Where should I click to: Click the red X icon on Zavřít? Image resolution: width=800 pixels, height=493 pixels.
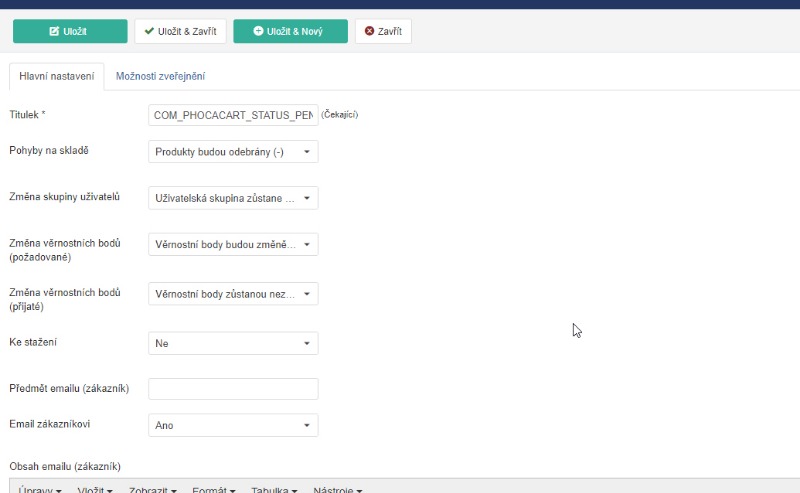click(x=369, y=31)
